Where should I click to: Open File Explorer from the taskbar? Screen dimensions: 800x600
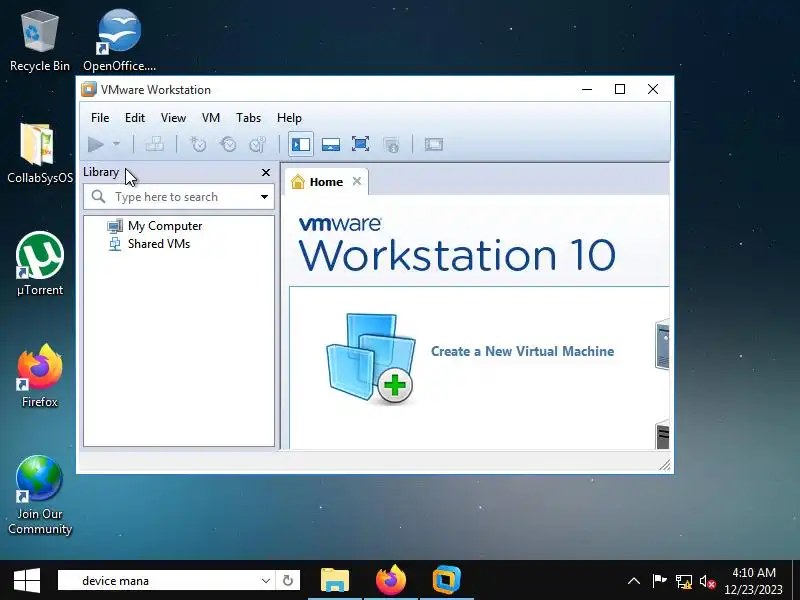[335, 581]
